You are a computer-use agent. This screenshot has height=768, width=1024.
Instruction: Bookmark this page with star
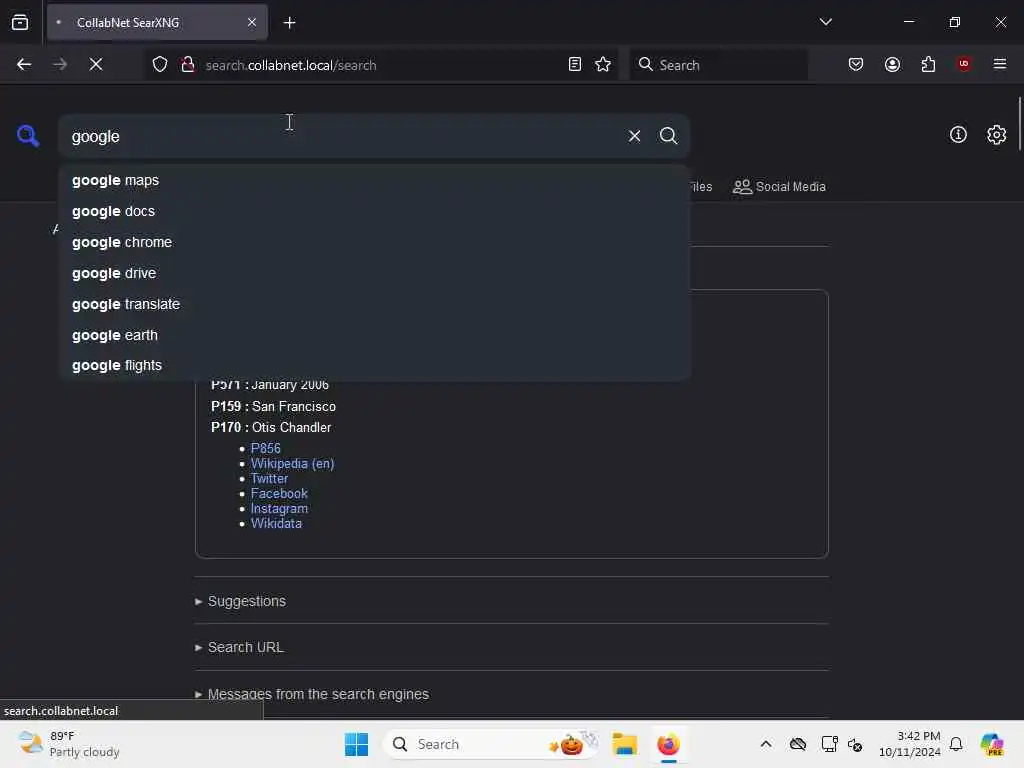[603, 64]
